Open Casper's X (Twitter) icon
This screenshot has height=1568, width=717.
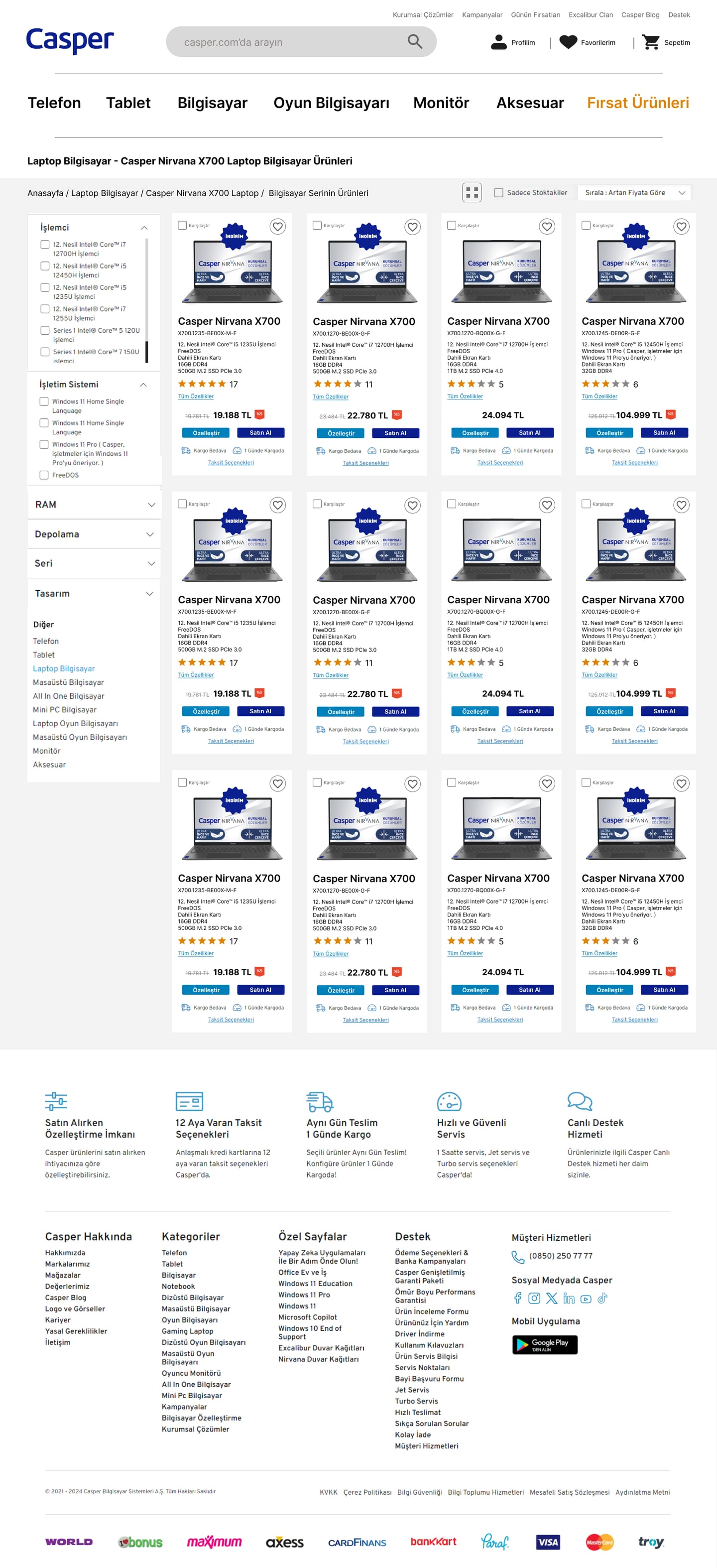pyautogui.click(x=552, y=1299)
